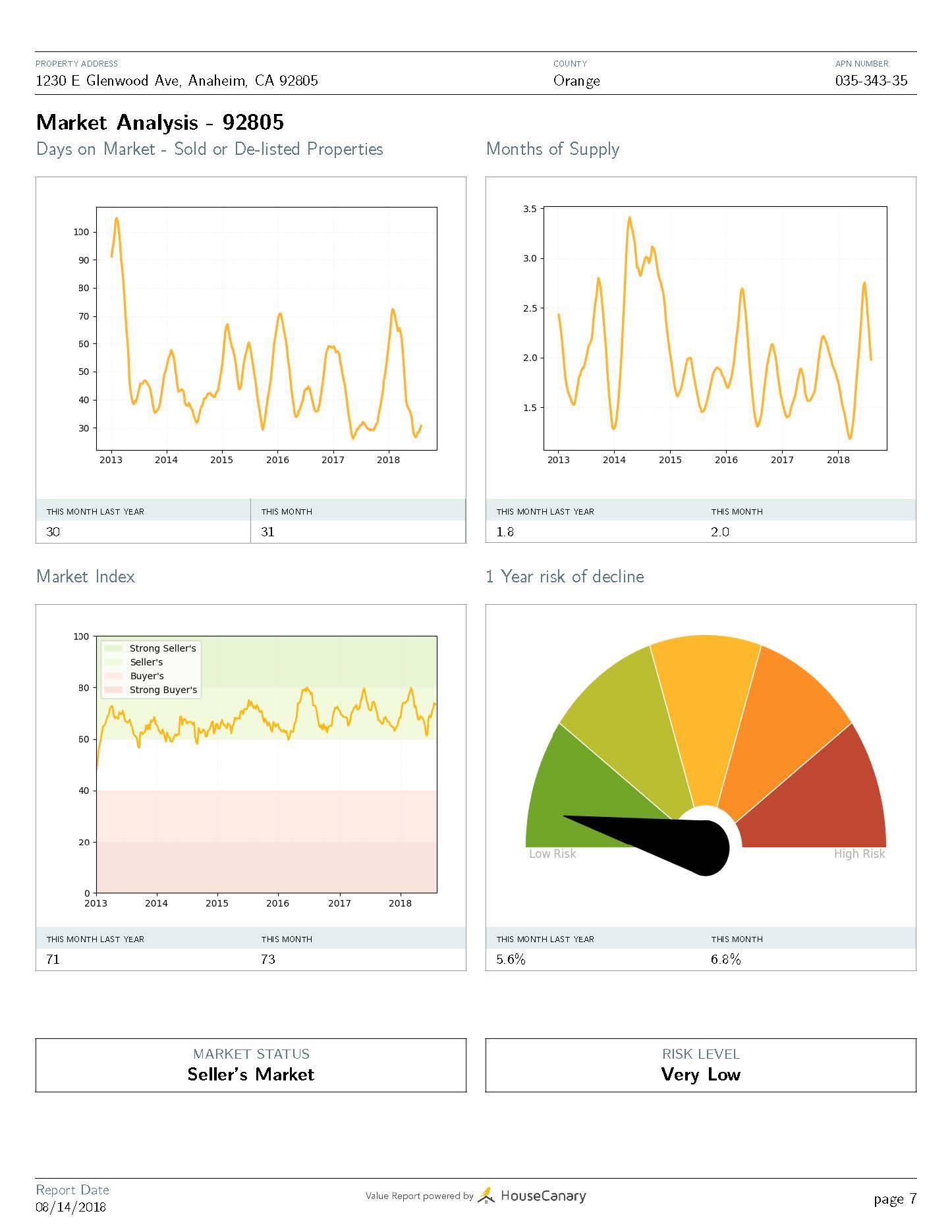This screenshot has height=1232, width=952.
Task: Click Market Index this month value 73
Action: (268, 959)
